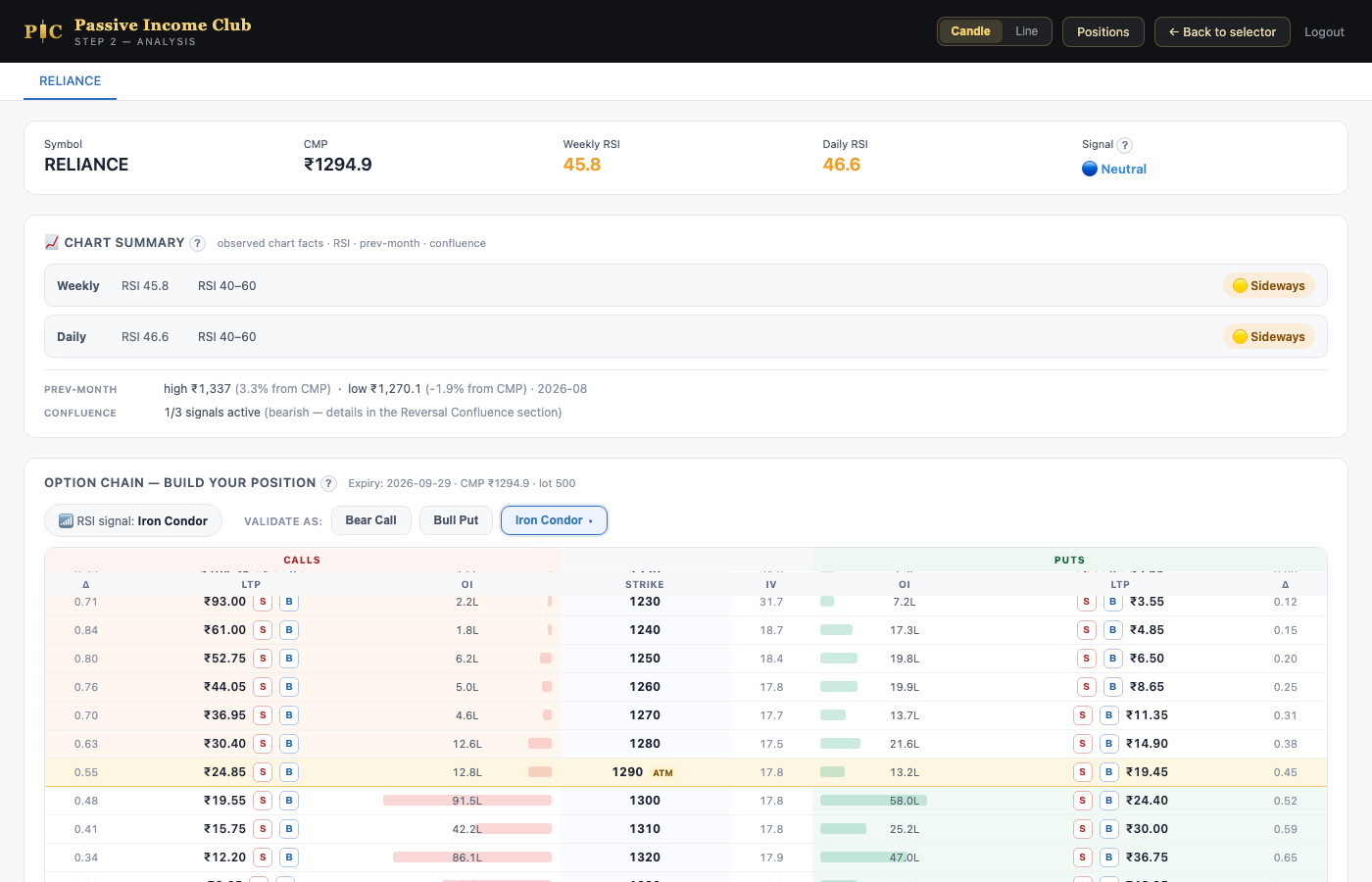This screenshot has height=882, width=1372.
Task: Log out of the account
Action: coord(1324,32)
